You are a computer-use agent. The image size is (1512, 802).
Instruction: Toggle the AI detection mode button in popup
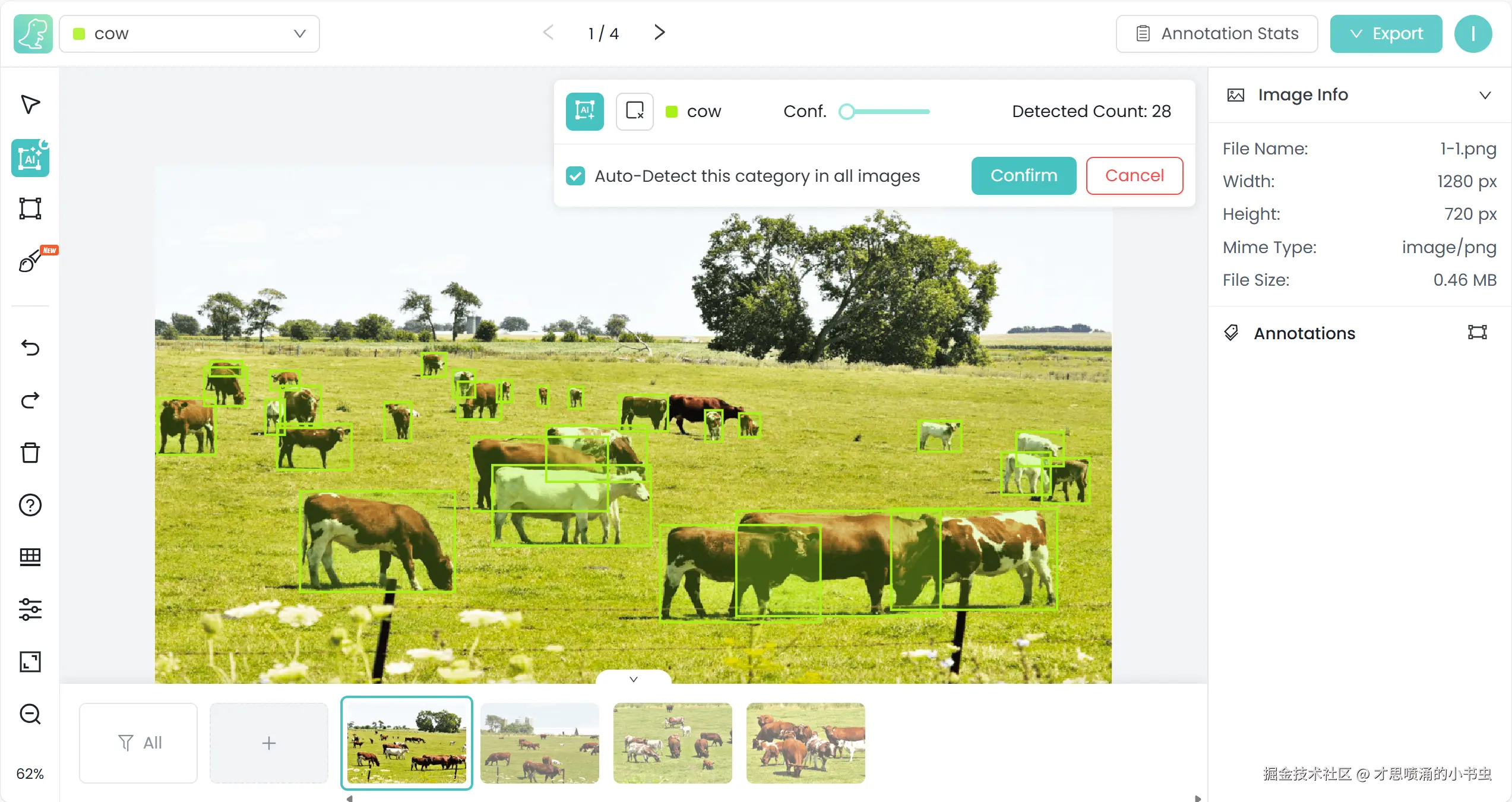tap(584, 111)
